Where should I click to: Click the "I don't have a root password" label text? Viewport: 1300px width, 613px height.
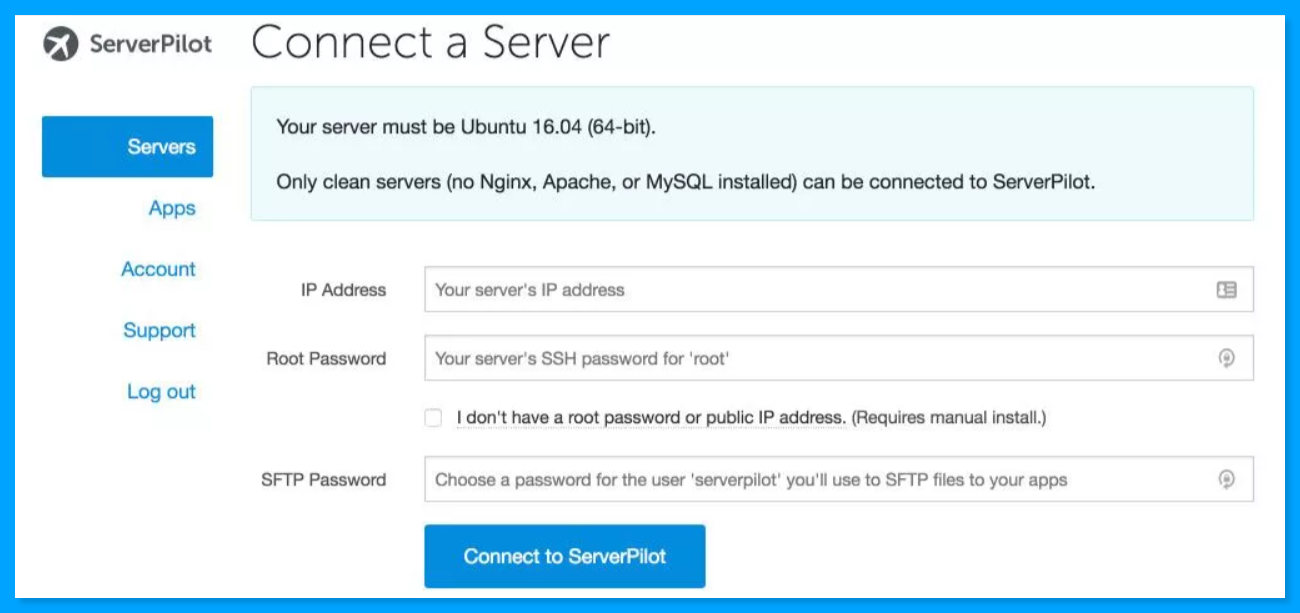coord(651,418)
